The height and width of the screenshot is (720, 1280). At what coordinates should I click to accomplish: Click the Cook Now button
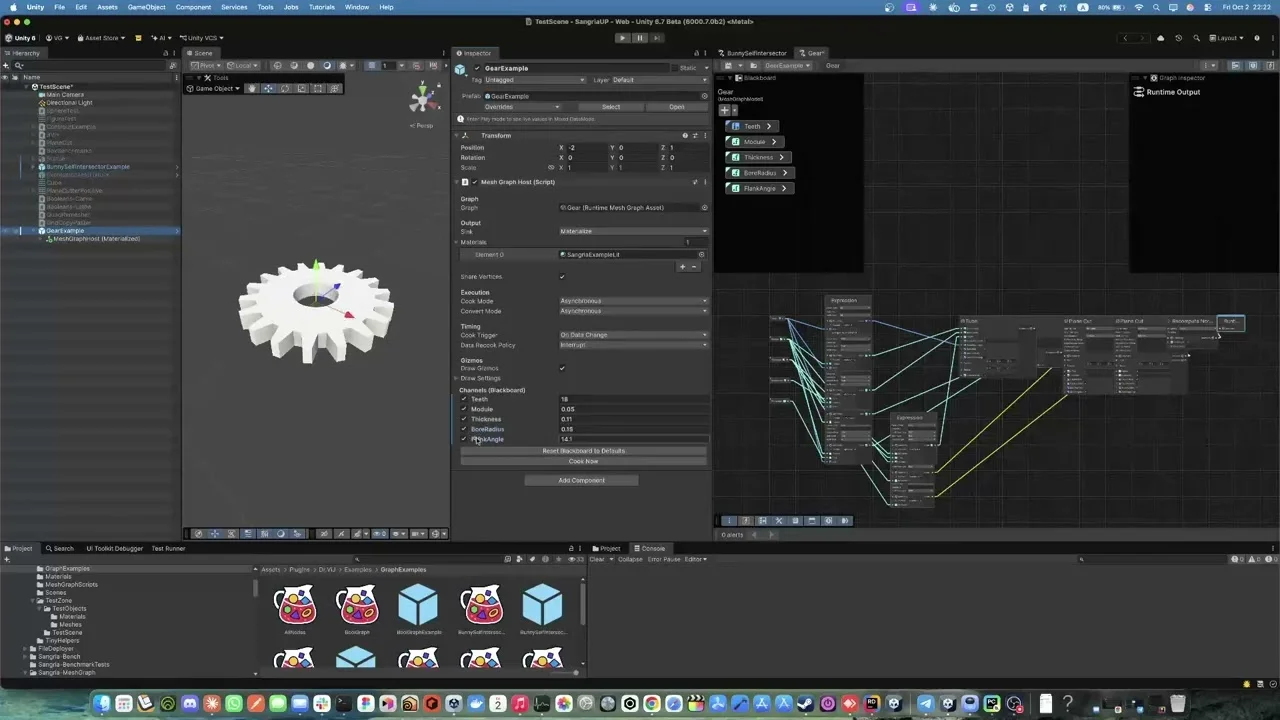click(583, 461)
